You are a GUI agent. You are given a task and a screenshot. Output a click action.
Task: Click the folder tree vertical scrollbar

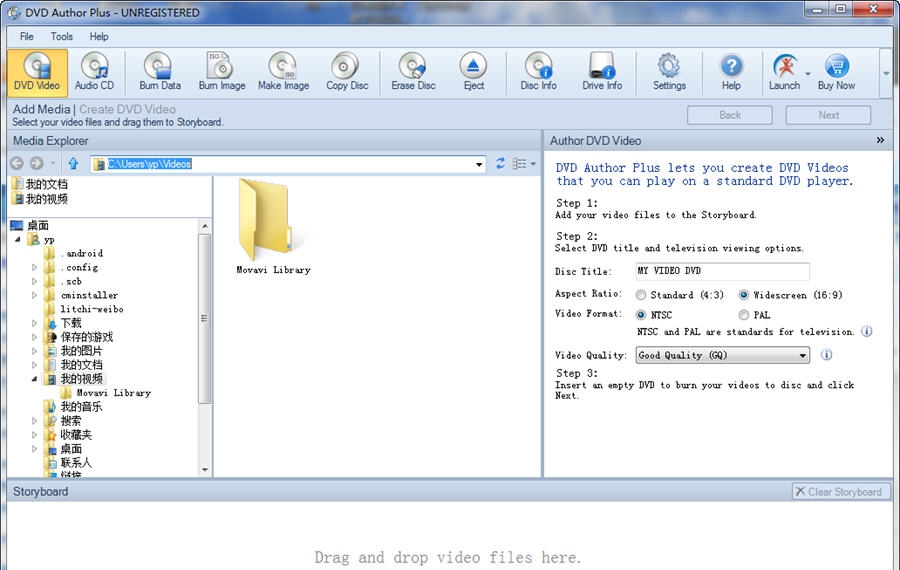pyautogui.click(x=205, y=320)
